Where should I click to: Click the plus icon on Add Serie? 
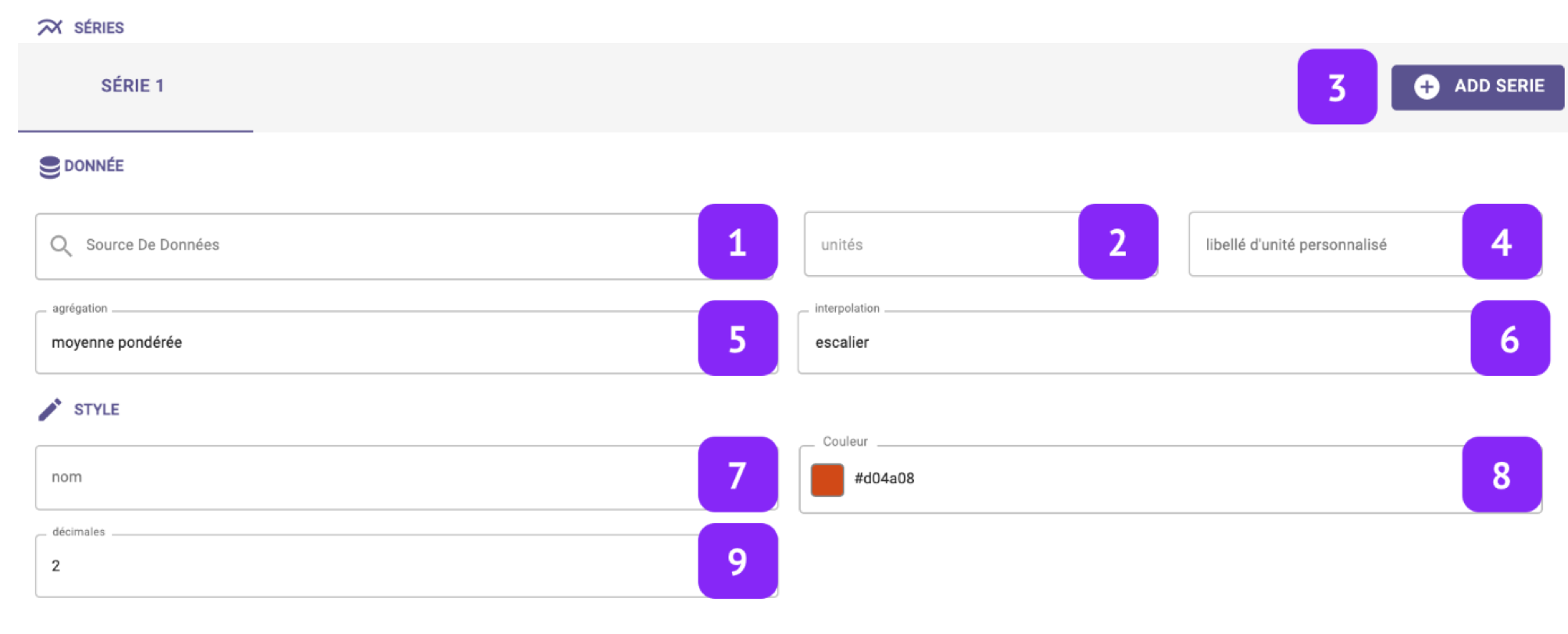(1427, 87)
